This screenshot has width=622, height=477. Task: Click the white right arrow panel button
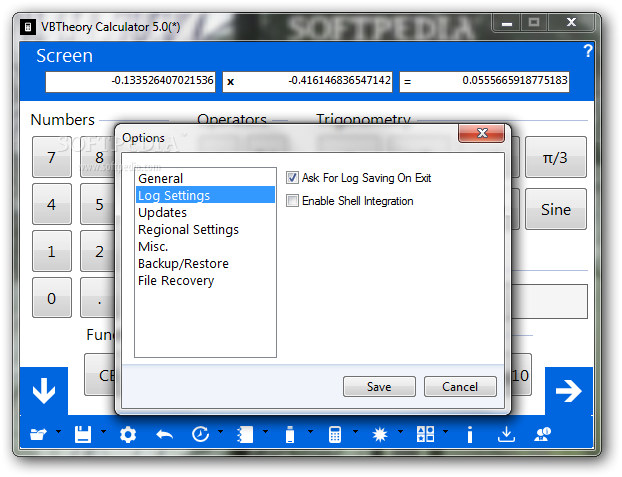[569, 391]
